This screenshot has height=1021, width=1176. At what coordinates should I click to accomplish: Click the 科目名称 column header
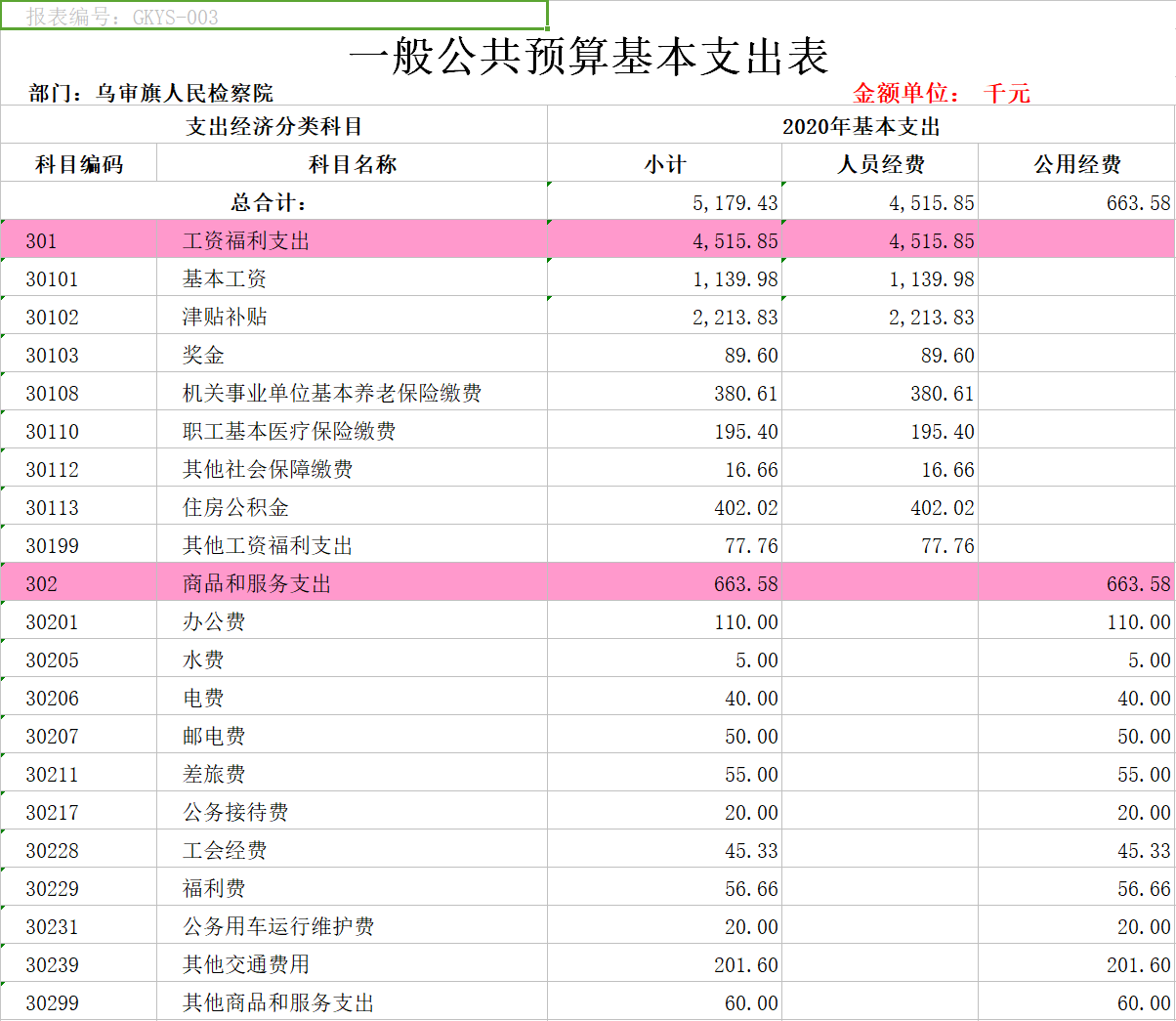(x=353, y=163)
